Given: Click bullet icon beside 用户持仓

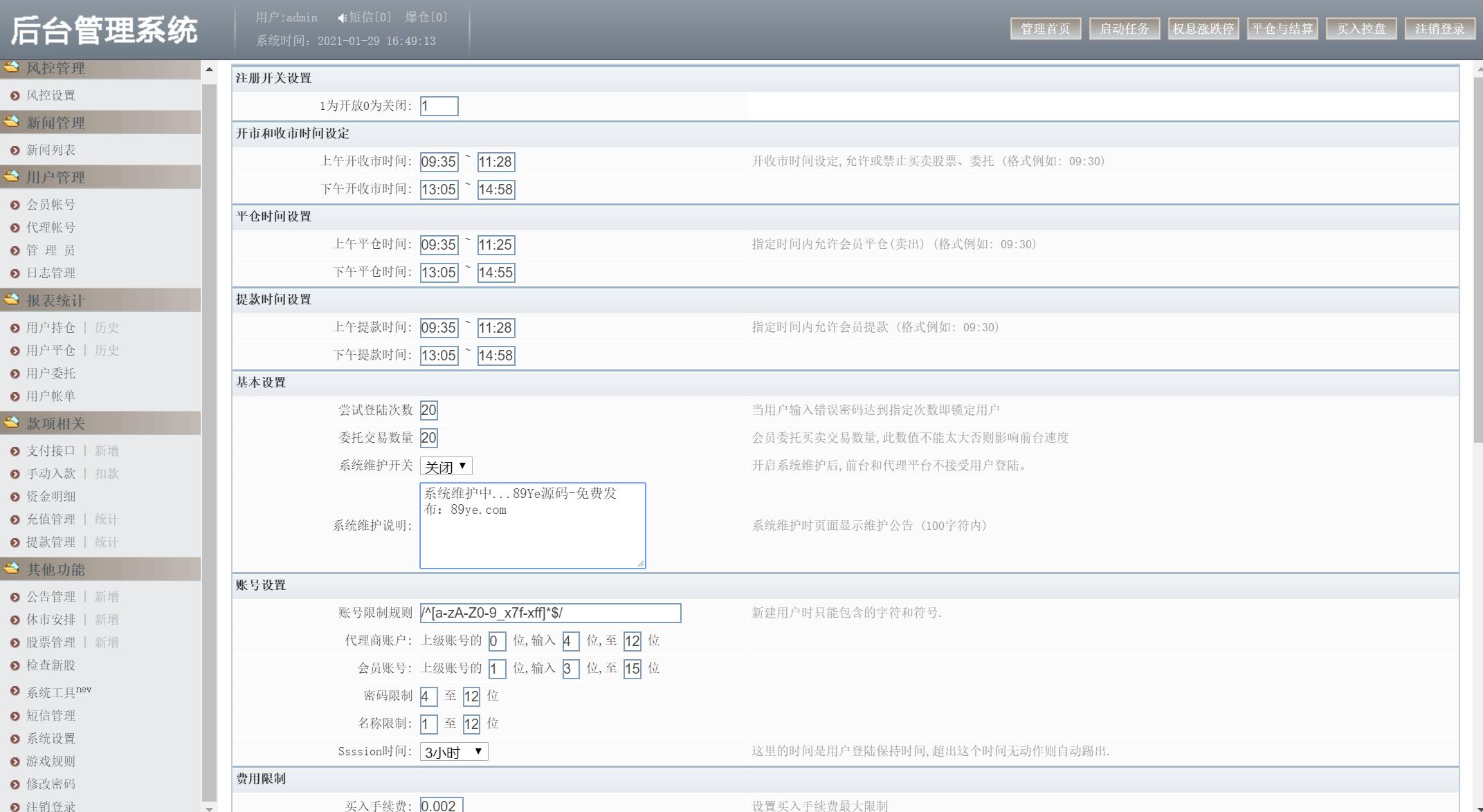Looking at the screenshot, I should [x=15, y=328].
